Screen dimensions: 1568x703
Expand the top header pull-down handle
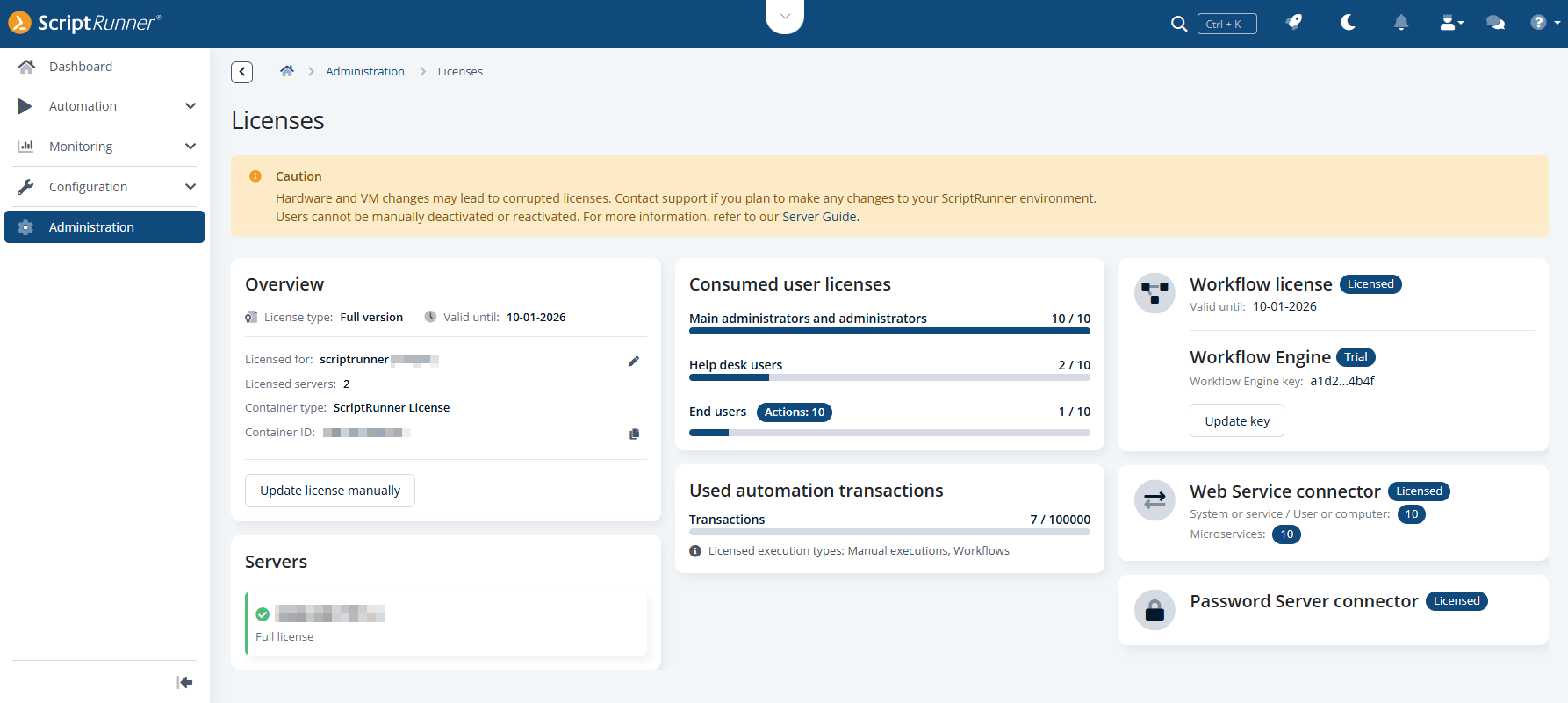[x=785, y=17]
